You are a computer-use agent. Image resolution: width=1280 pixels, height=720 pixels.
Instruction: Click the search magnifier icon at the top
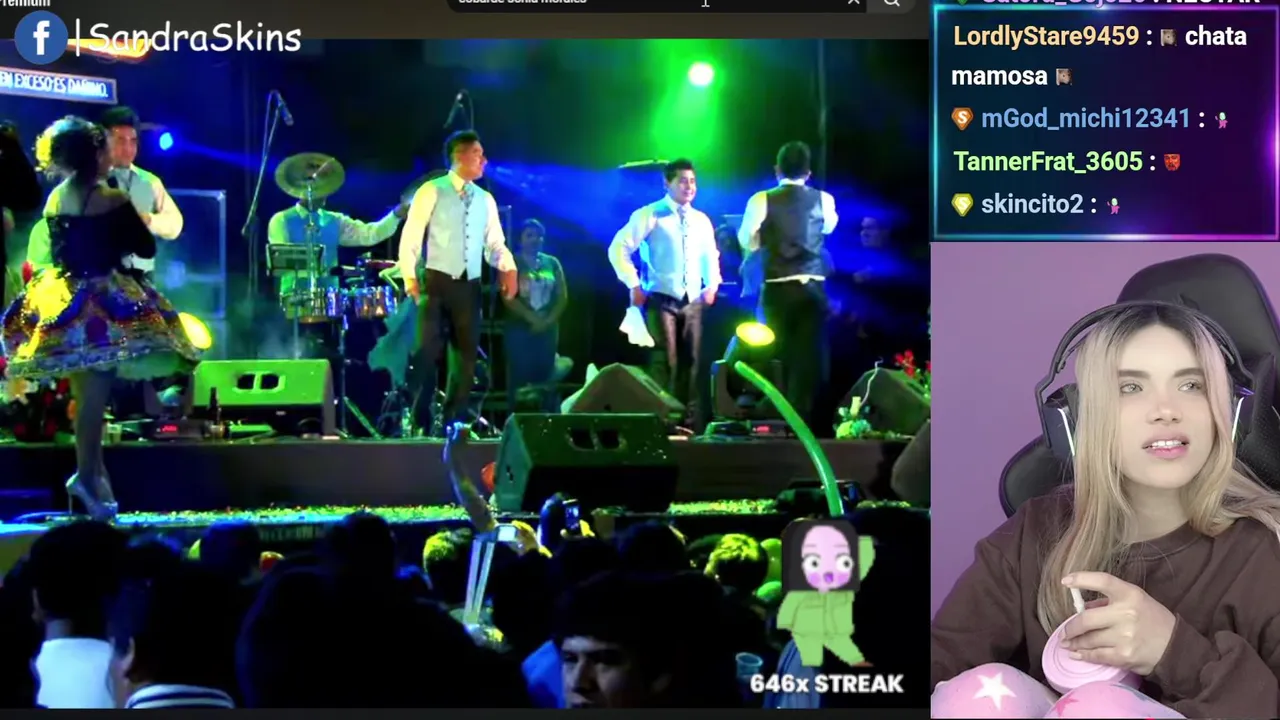click(x=891, y=3)
